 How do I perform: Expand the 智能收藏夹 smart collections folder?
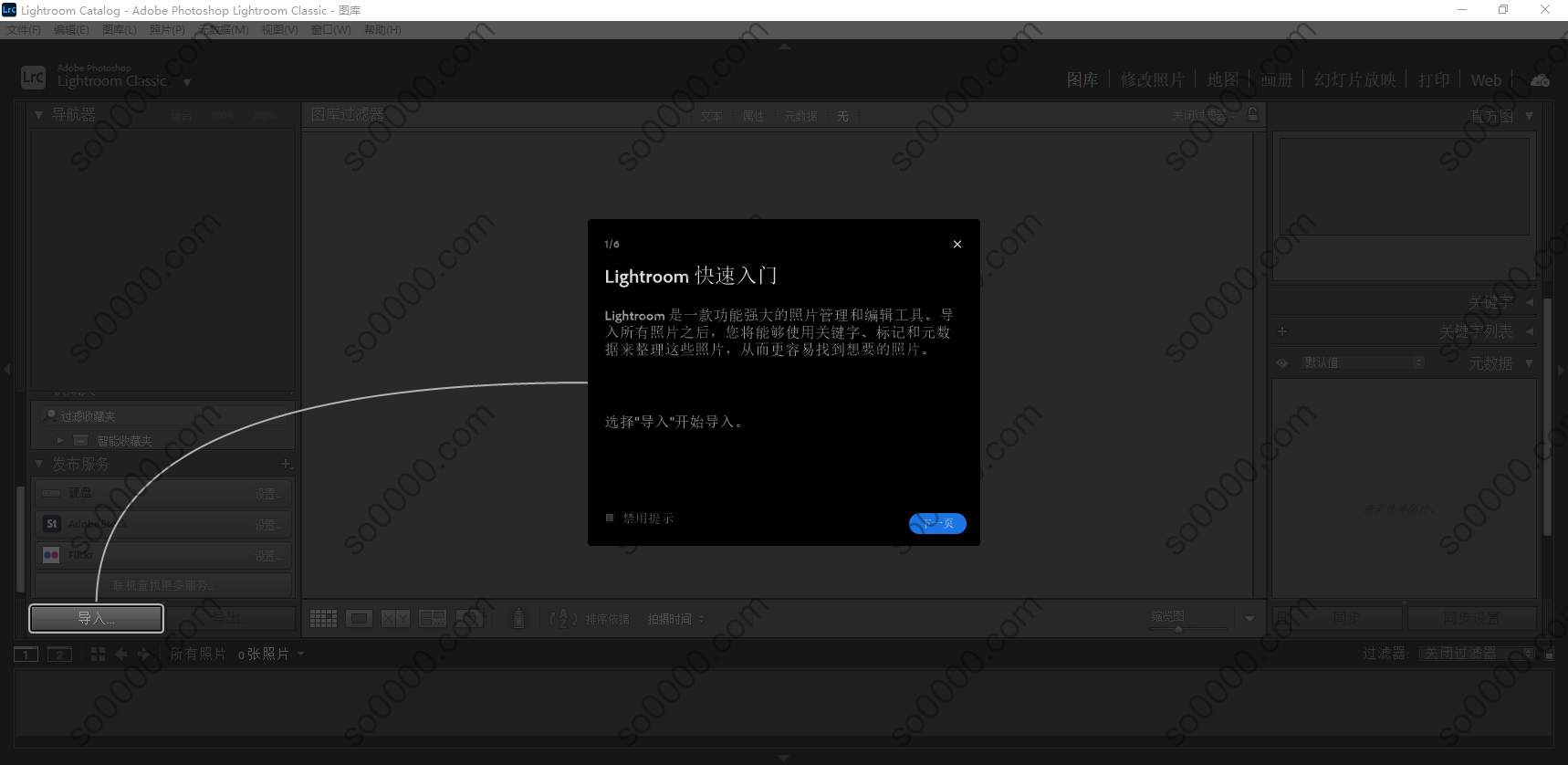click(x=60, y=440)
